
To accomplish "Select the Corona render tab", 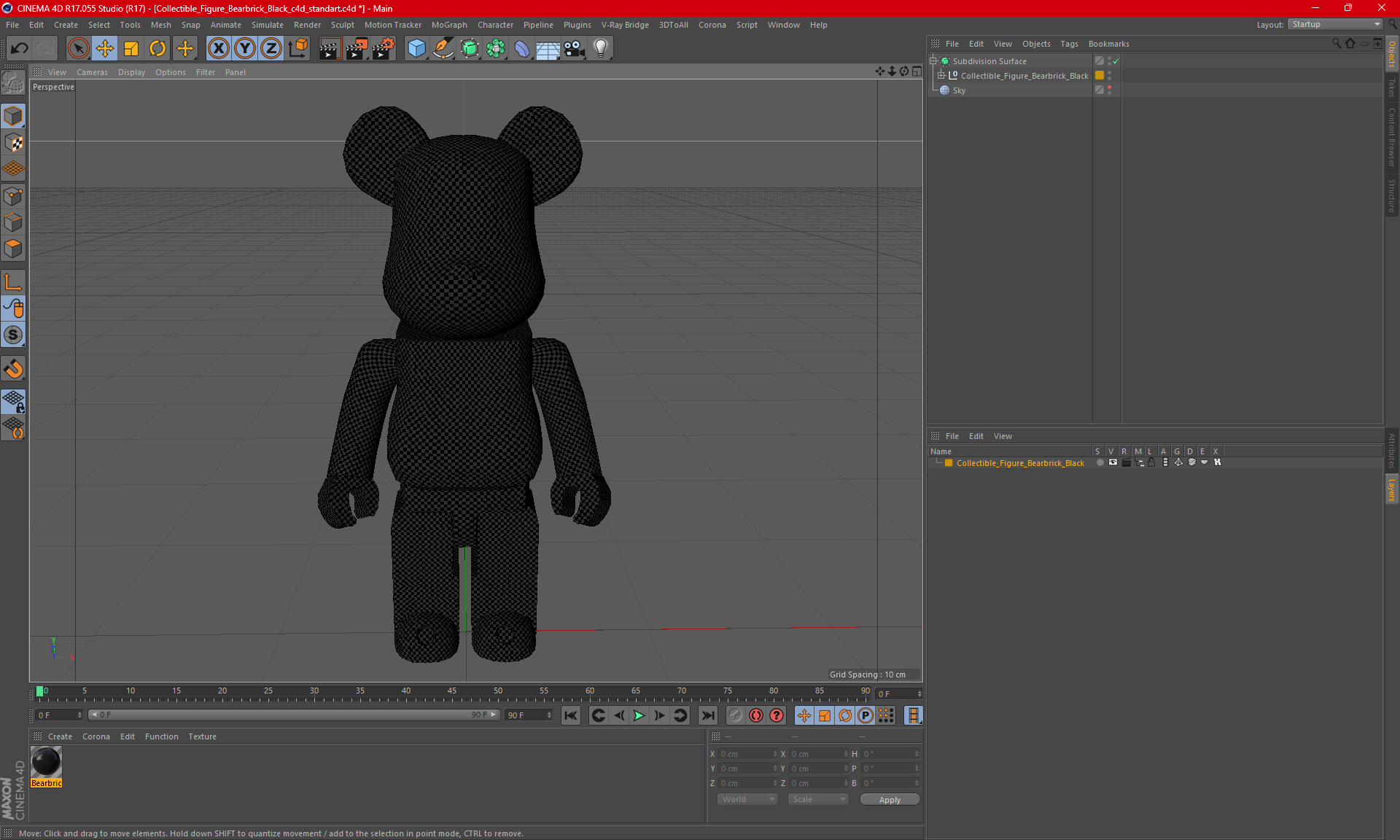I will click(x=96, y=735).
